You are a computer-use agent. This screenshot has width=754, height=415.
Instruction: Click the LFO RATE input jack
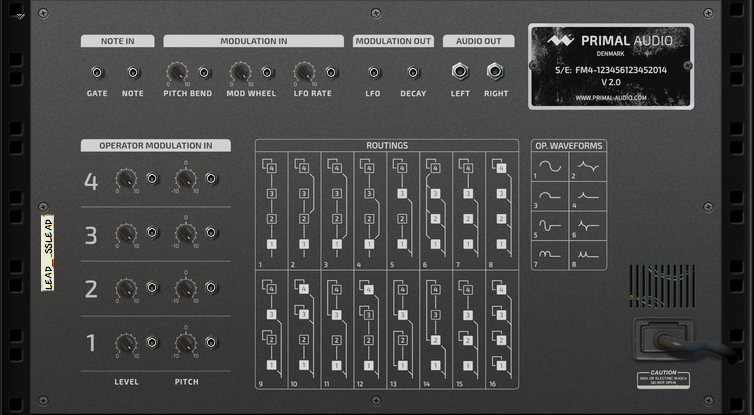[331, 73]
